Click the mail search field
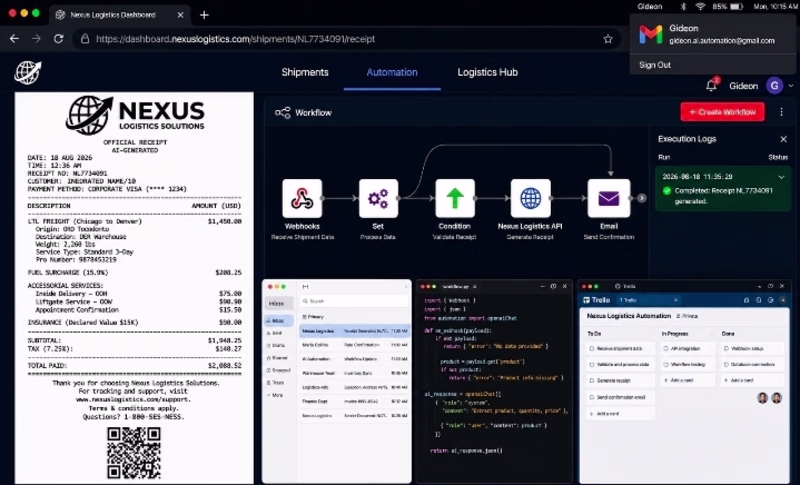The width and height of the screenshot is (800, 485). (354, 301)
